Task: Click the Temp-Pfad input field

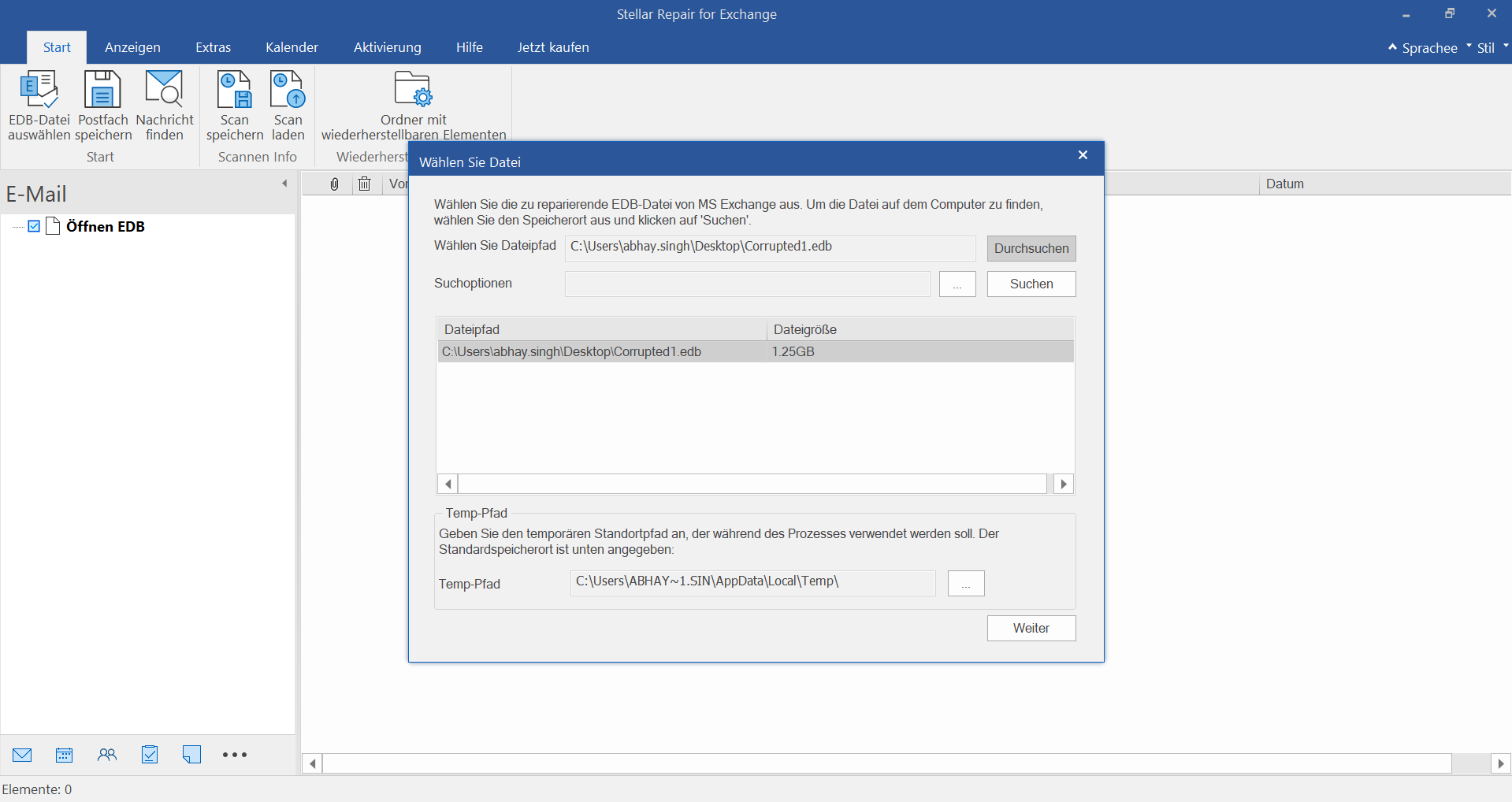Action: coord(752,583)
